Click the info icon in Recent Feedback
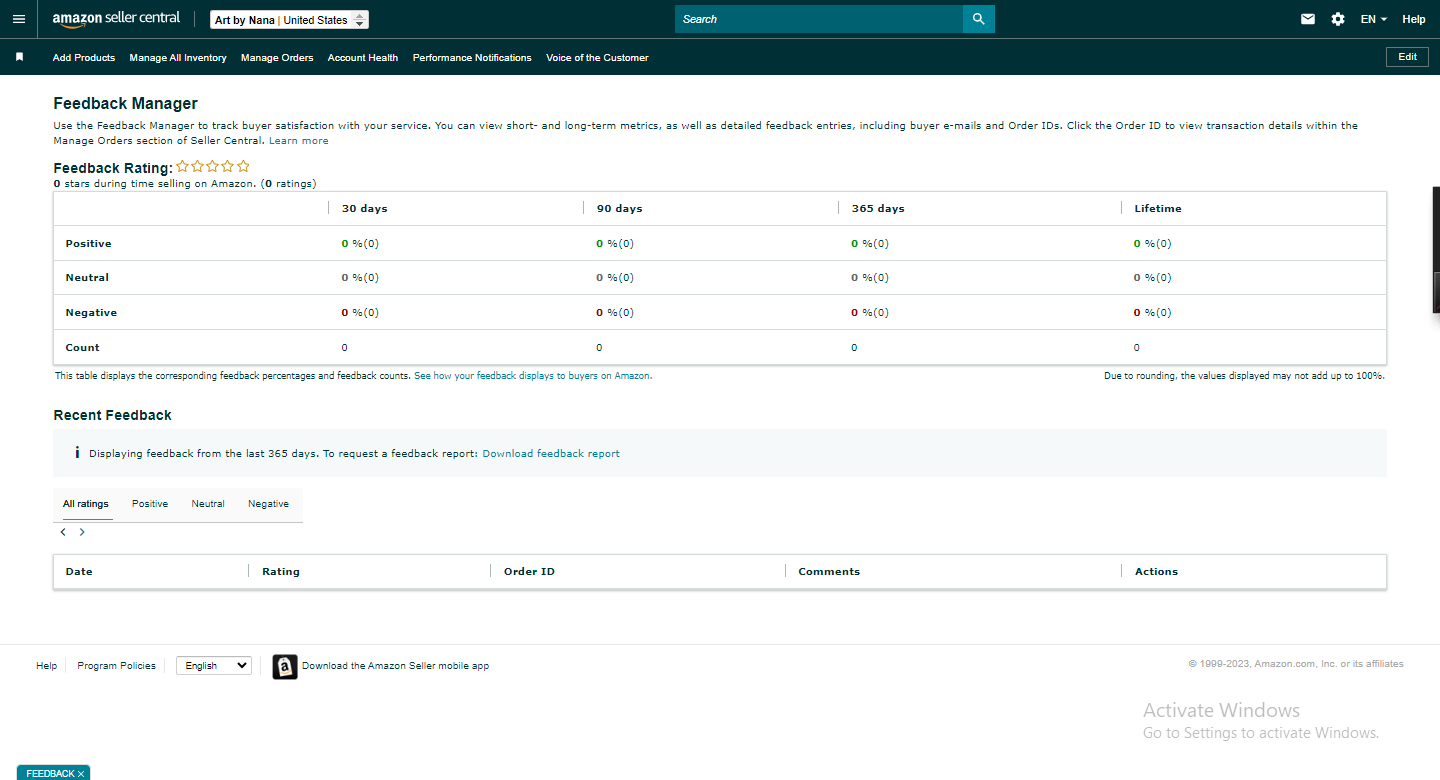 tap(77, 453)
